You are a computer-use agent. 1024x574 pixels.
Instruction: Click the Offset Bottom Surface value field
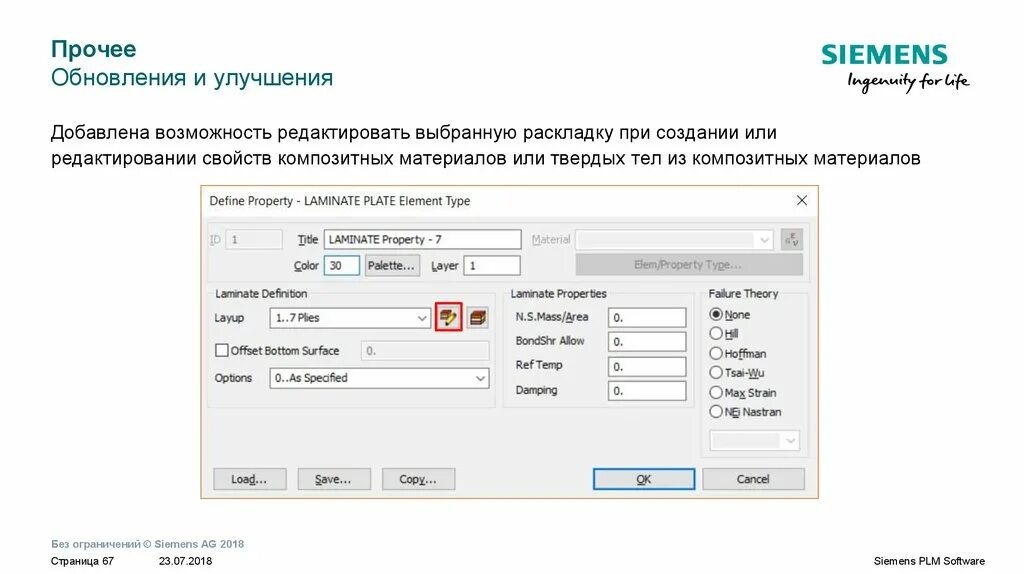click(x=424, y=351)
